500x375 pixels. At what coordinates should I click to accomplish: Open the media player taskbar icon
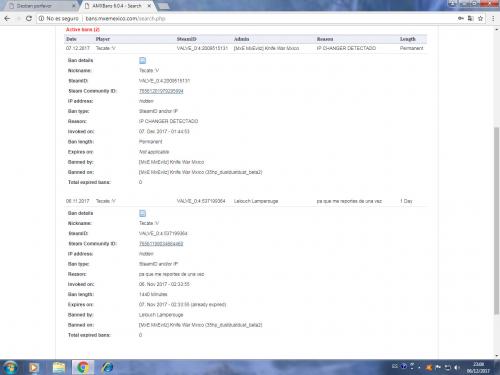click(x=33, y=367)
